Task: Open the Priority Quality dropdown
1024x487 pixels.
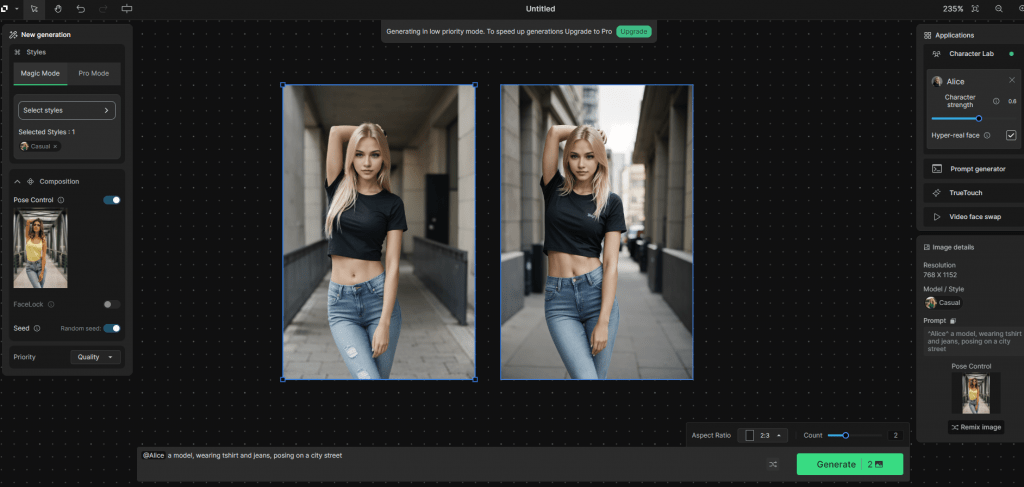Action: tap(97, 357)
